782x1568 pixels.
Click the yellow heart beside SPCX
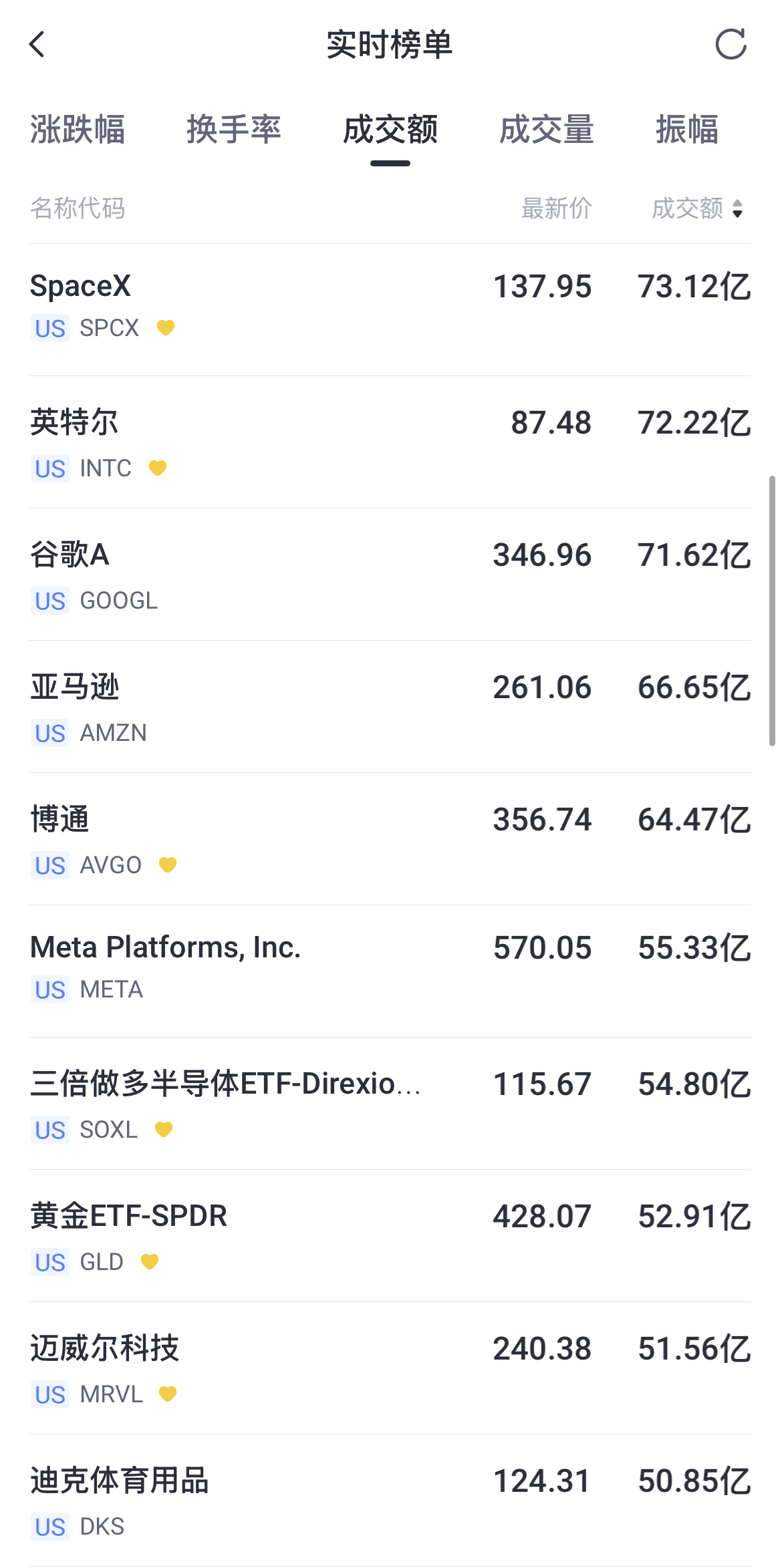(166, 327)
